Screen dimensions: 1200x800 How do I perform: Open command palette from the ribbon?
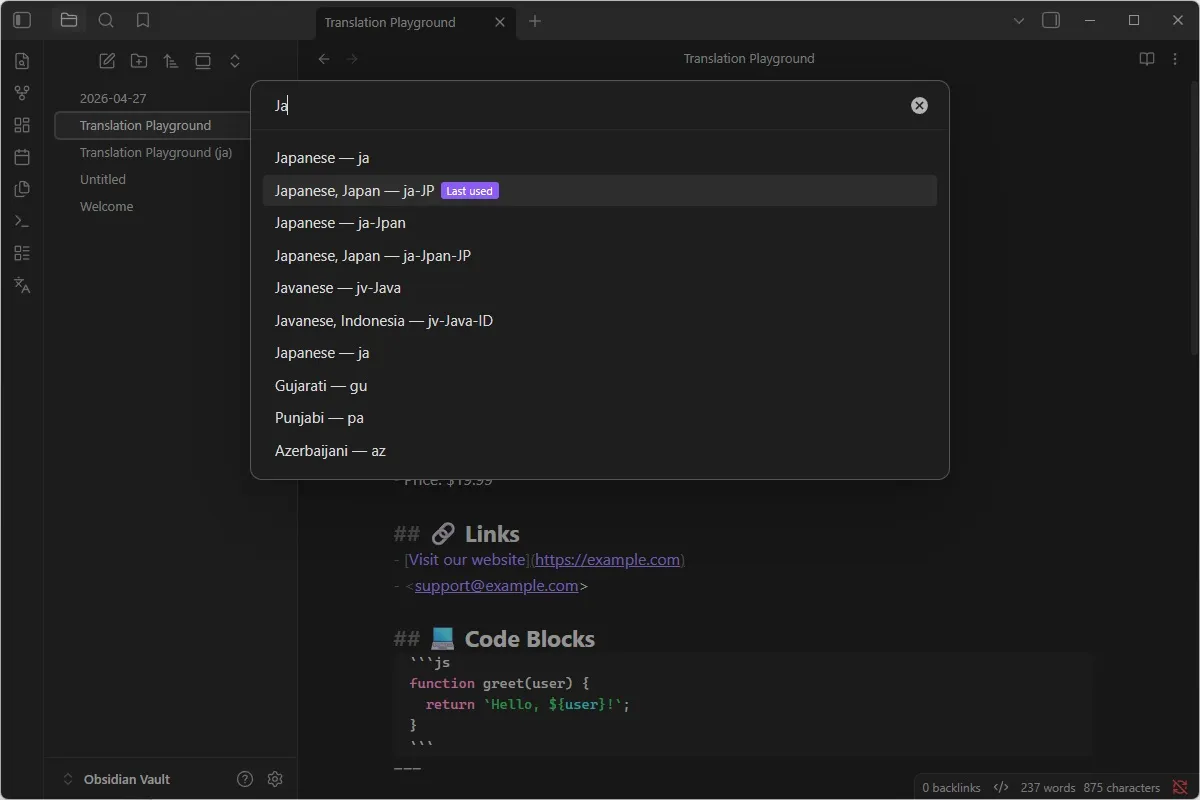(x=22, y=221)
